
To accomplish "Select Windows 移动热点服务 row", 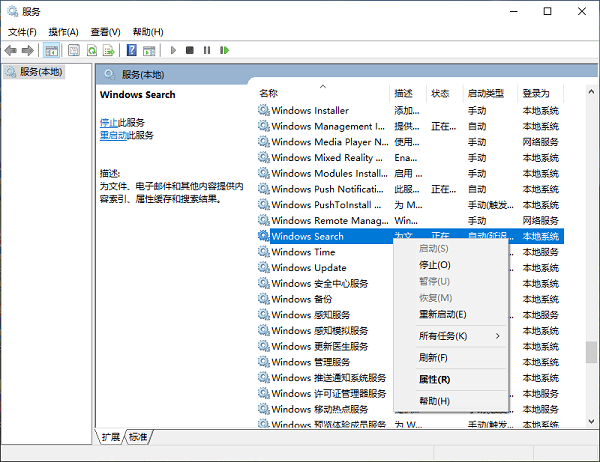I will pos(325,408).
